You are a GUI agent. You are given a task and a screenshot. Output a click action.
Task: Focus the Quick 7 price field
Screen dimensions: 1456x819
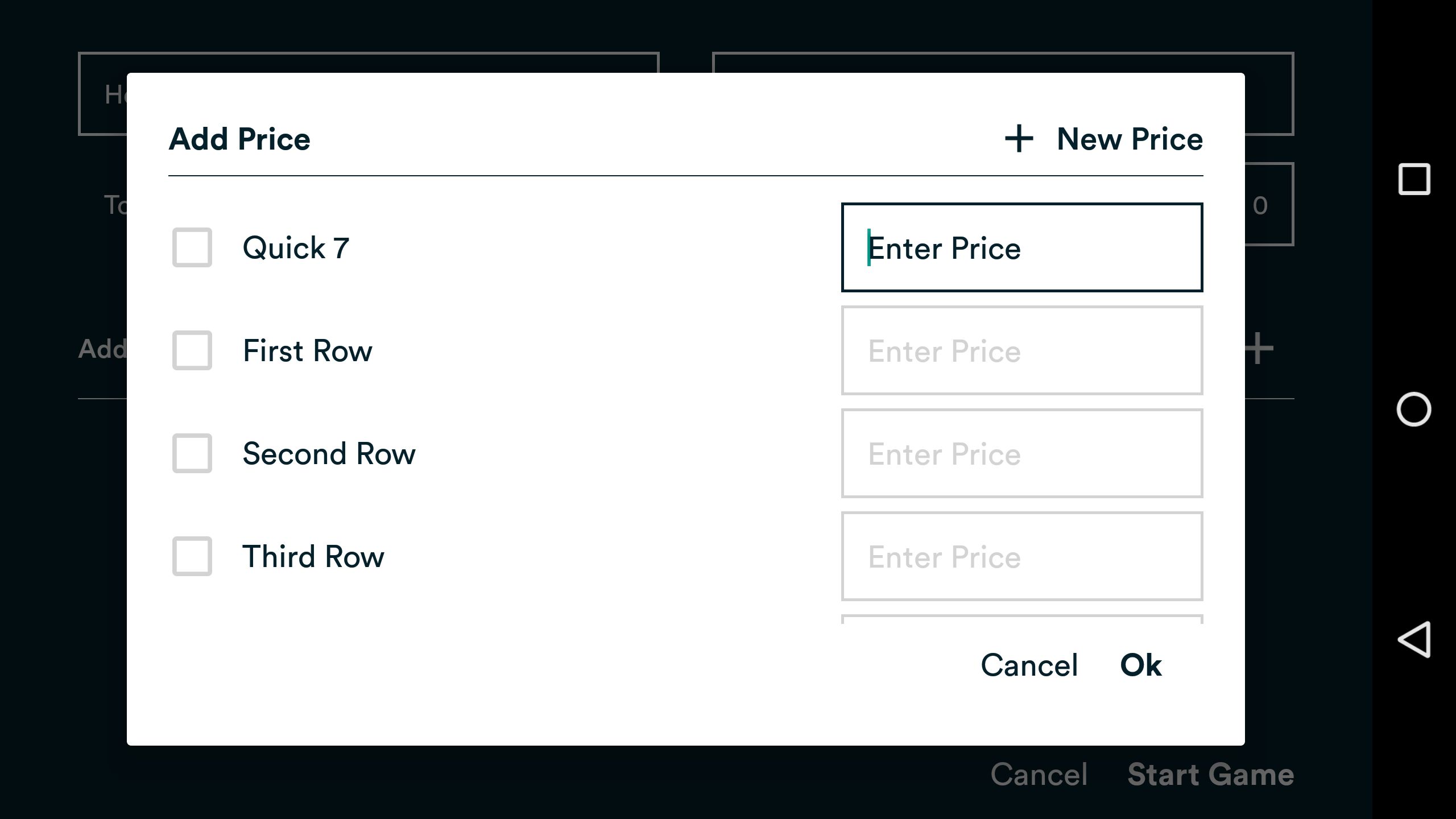click(x=1021, y=247)
